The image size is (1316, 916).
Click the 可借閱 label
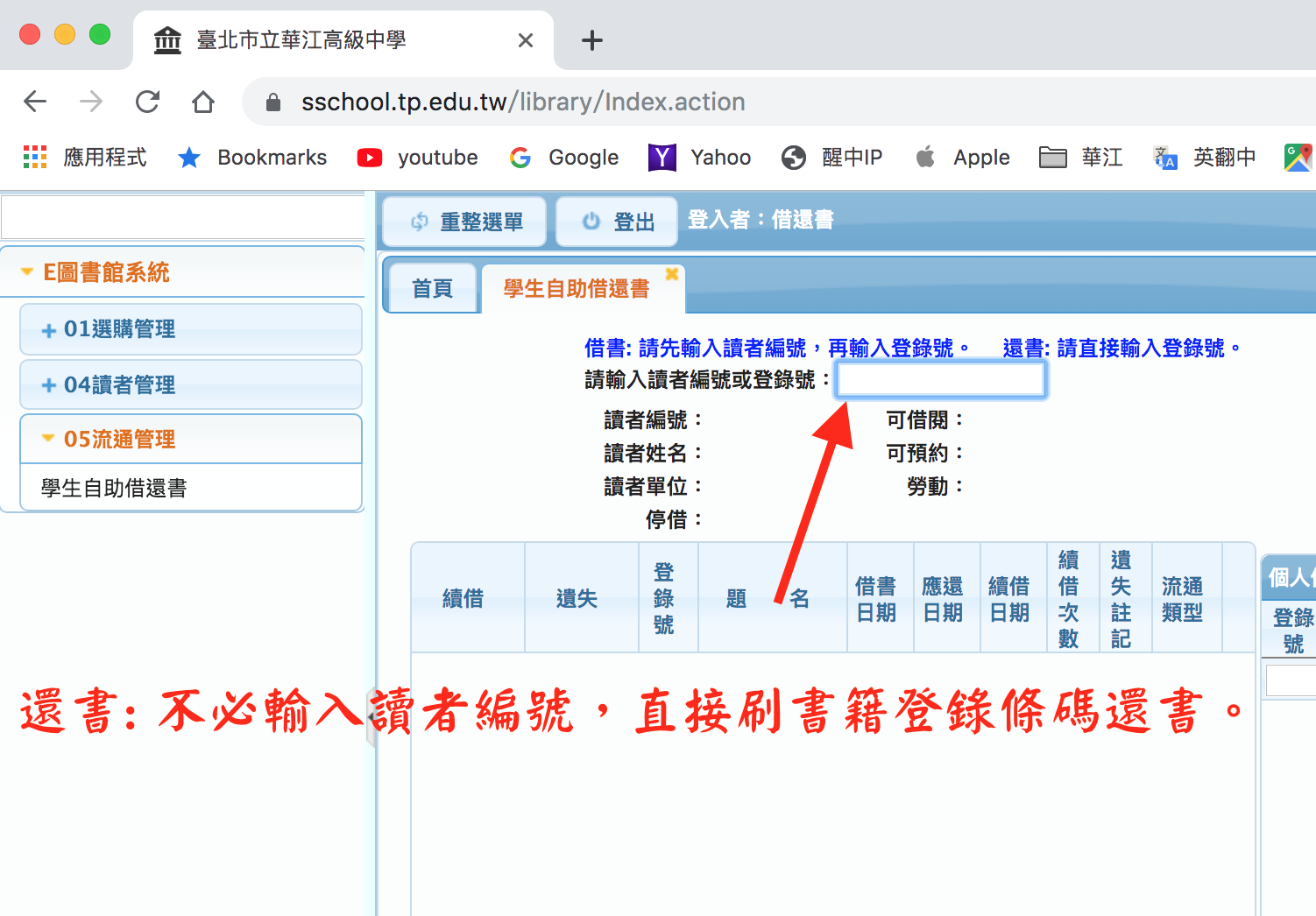tap(924, 420)
